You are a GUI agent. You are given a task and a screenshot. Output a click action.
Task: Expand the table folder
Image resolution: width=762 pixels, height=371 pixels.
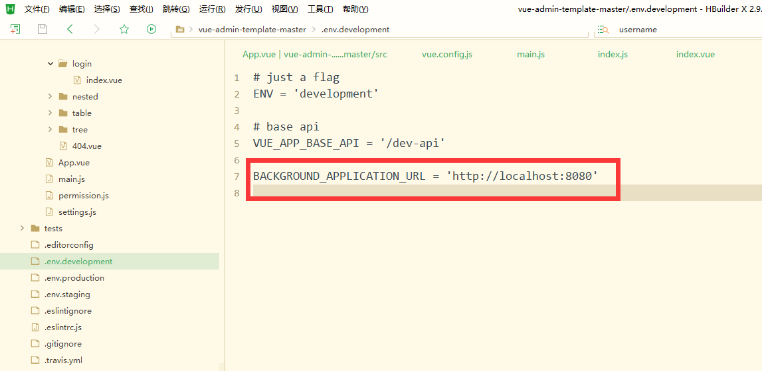pos(50,113)
